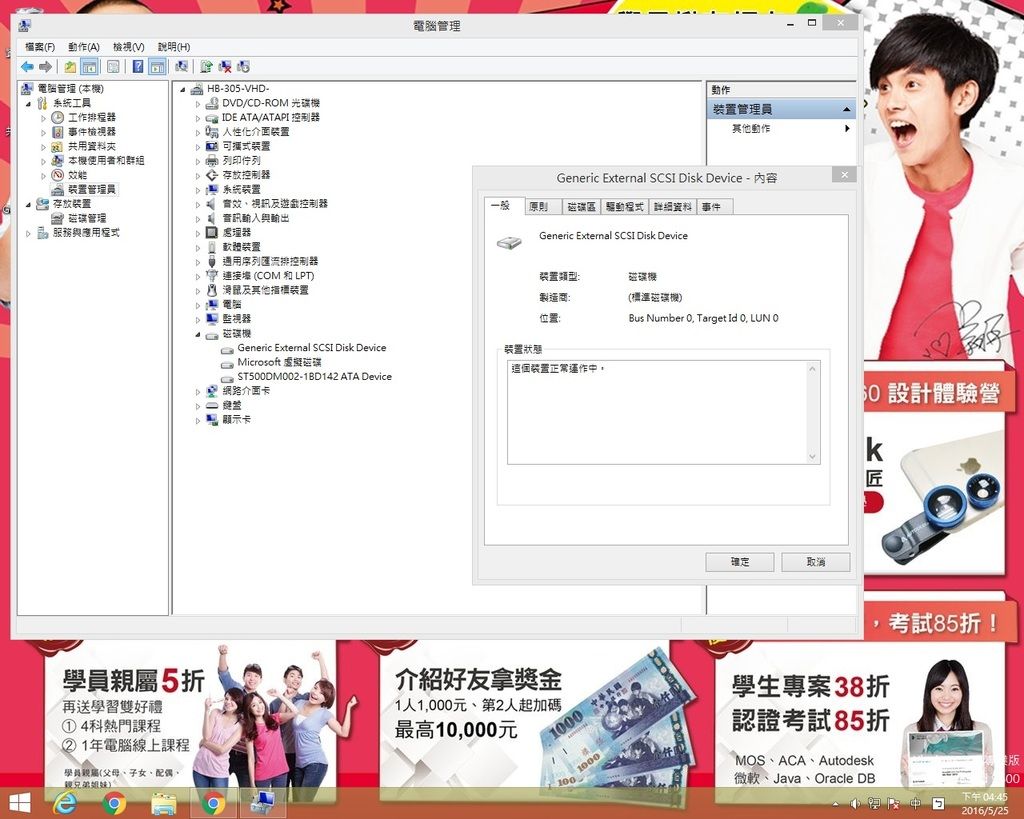Open the 動作(A) menu
The height and width of the screenshot is (819, 1024).
[x=84, y=47]
